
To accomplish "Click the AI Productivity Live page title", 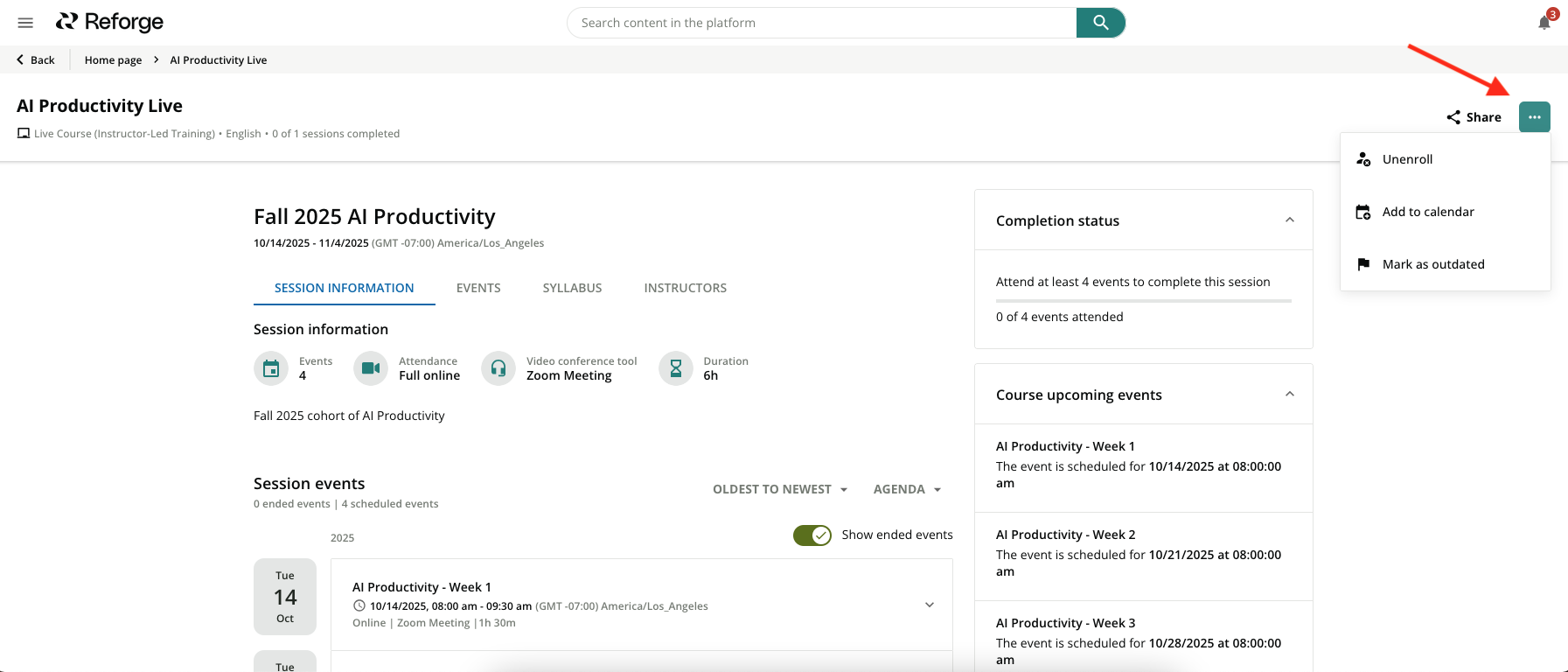I will coord(100,106).
